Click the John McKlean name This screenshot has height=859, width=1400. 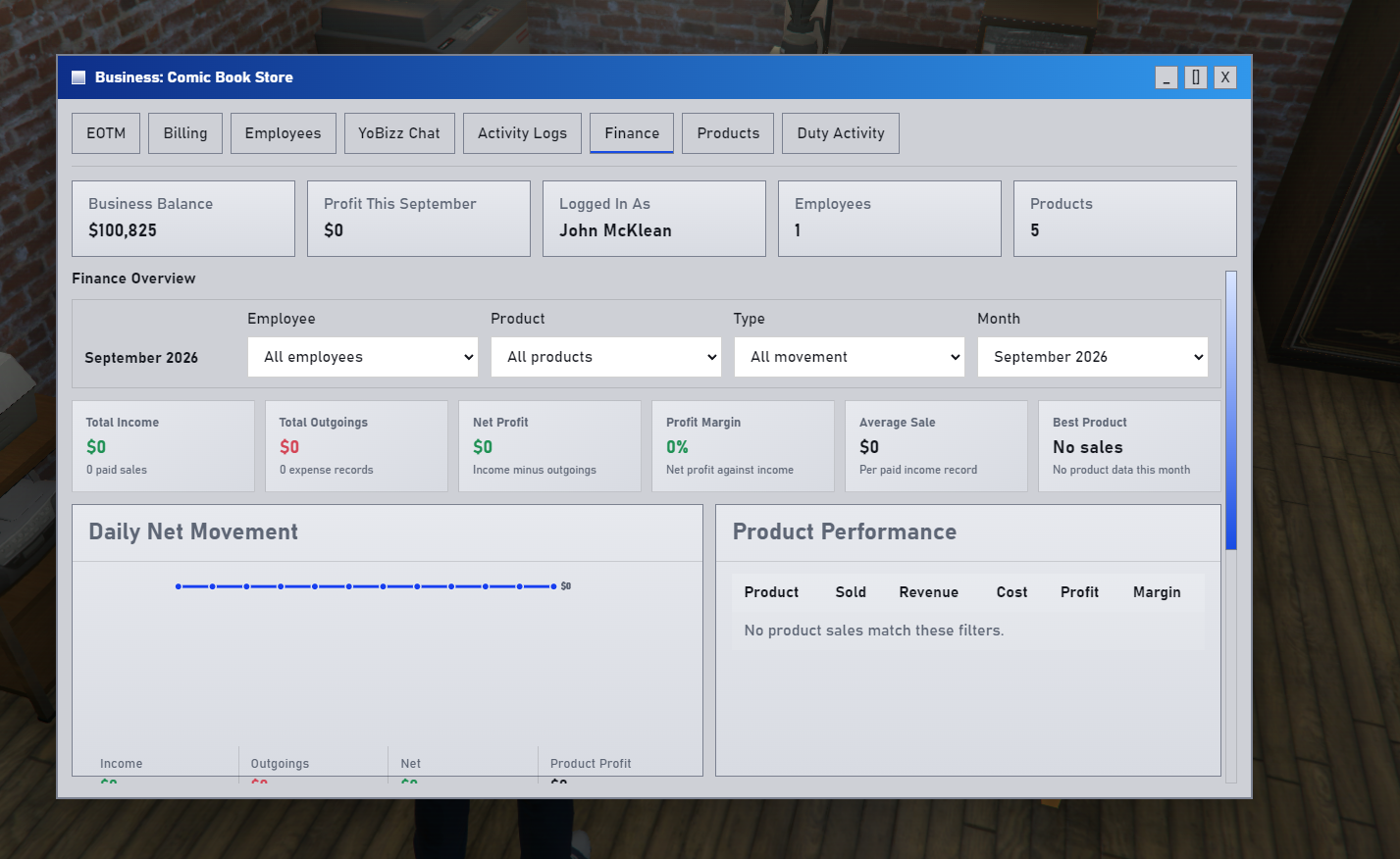[x=615, y=230]
